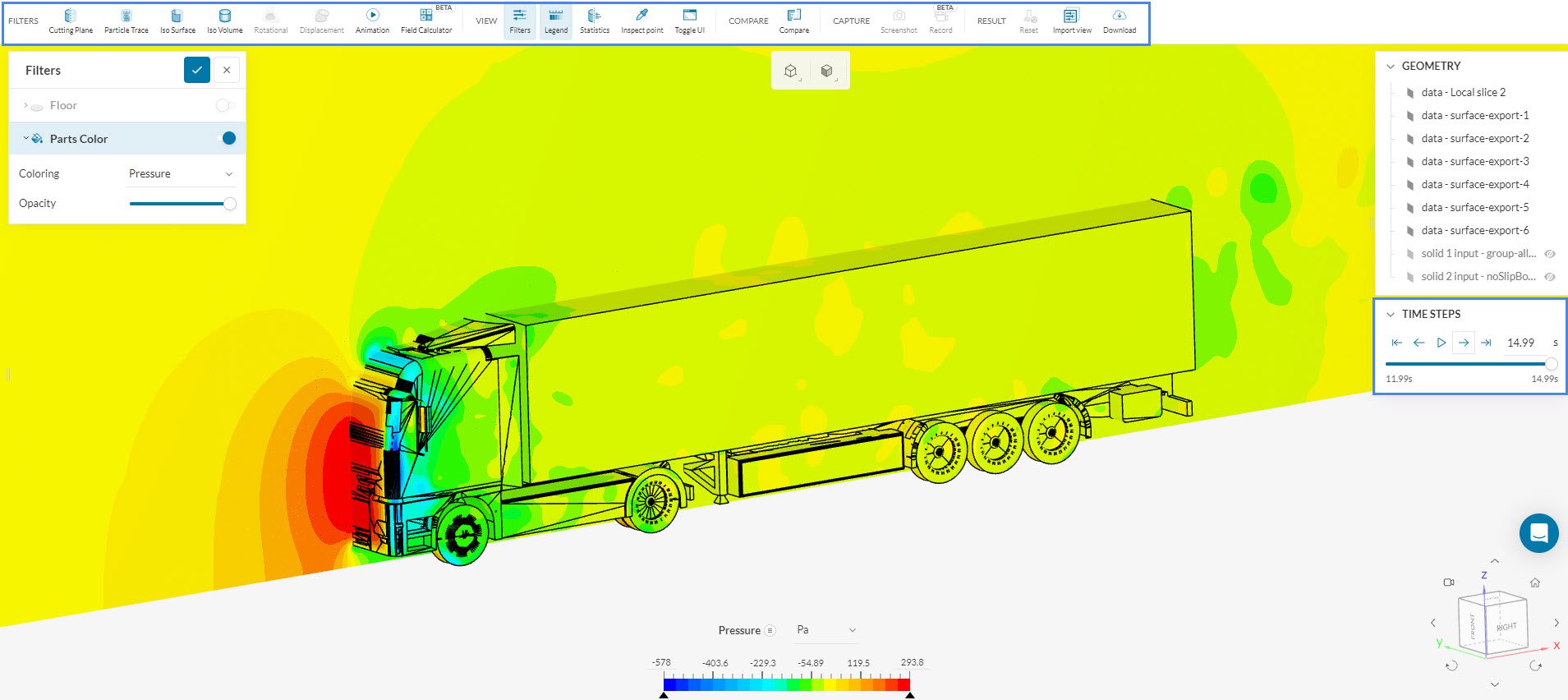The width and height of the screenshot is (1568, 700).
Task: Toggle visibility of solid 1 input
Action: (1550, 254)
